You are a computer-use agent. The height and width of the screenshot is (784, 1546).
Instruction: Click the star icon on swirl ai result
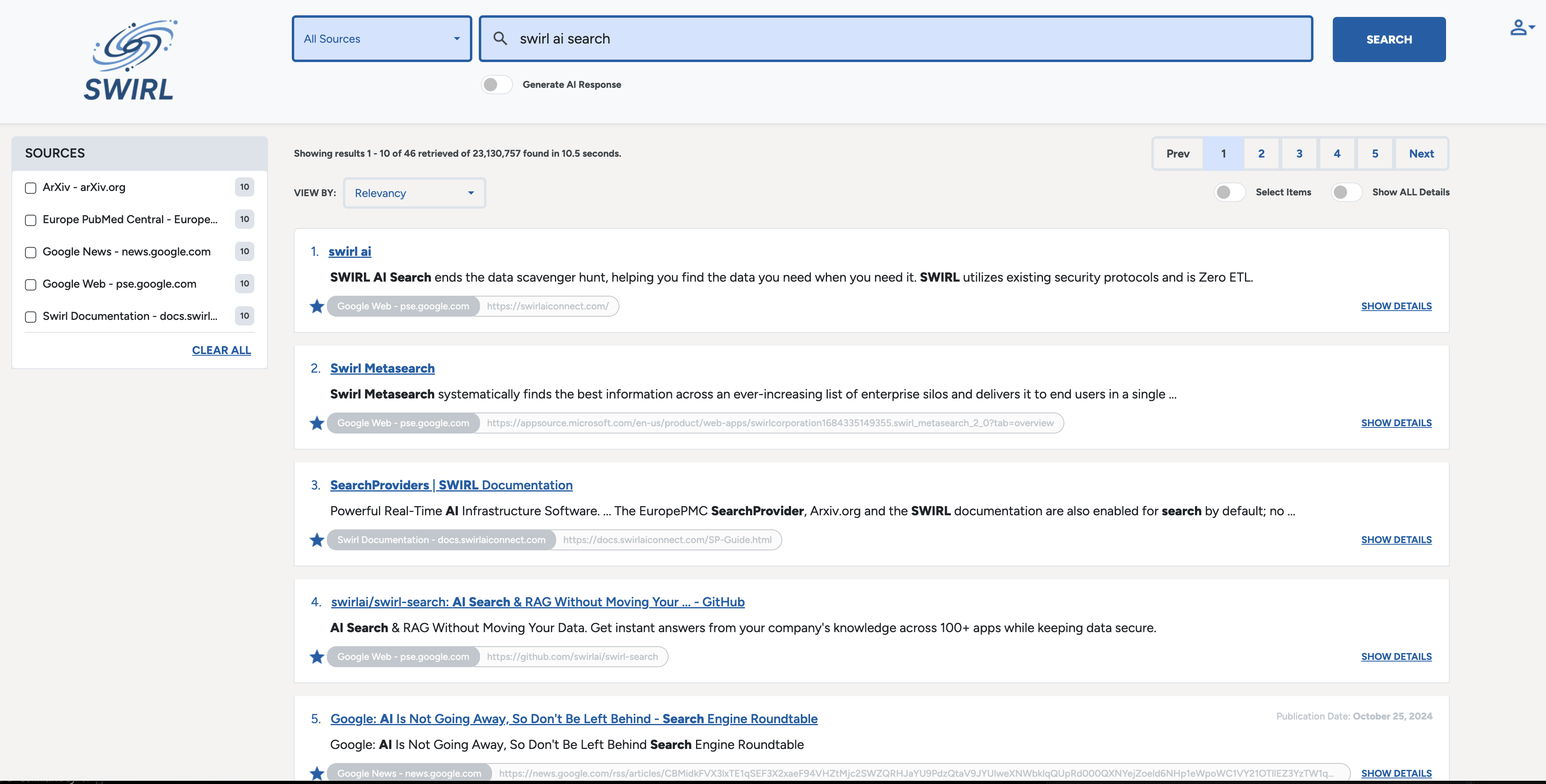point(317,307)
